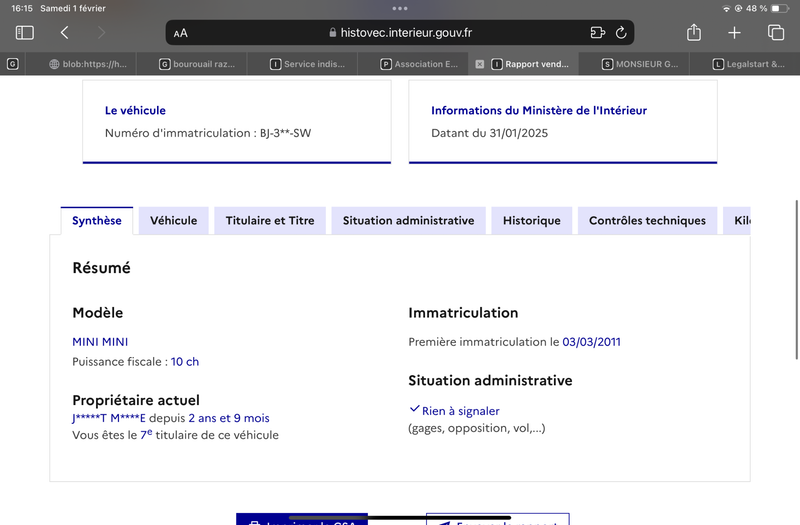Image resolution: width=800 pixels, height=525 pixels.
Task: Click the 2 ans et 9 mois duration
Action: click(229, 418)
